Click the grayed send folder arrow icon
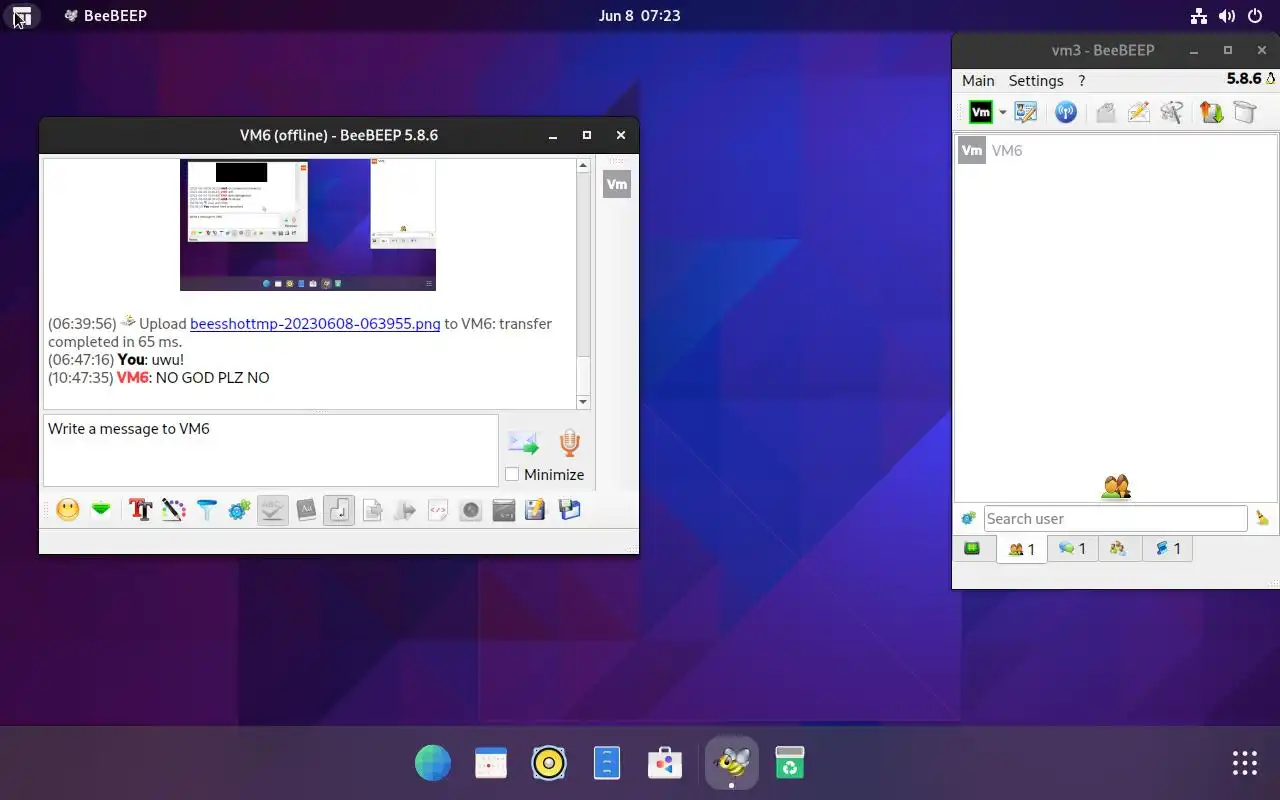Image resolution: width=1280 pixels, height=800 pixels. pyautogui.click(x=405, y=510)
